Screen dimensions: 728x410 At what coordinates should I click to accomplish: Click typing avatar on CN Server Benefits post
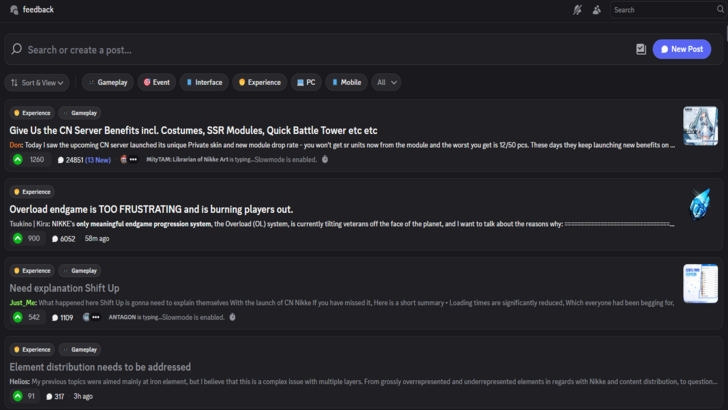click(x=124, y=160)
